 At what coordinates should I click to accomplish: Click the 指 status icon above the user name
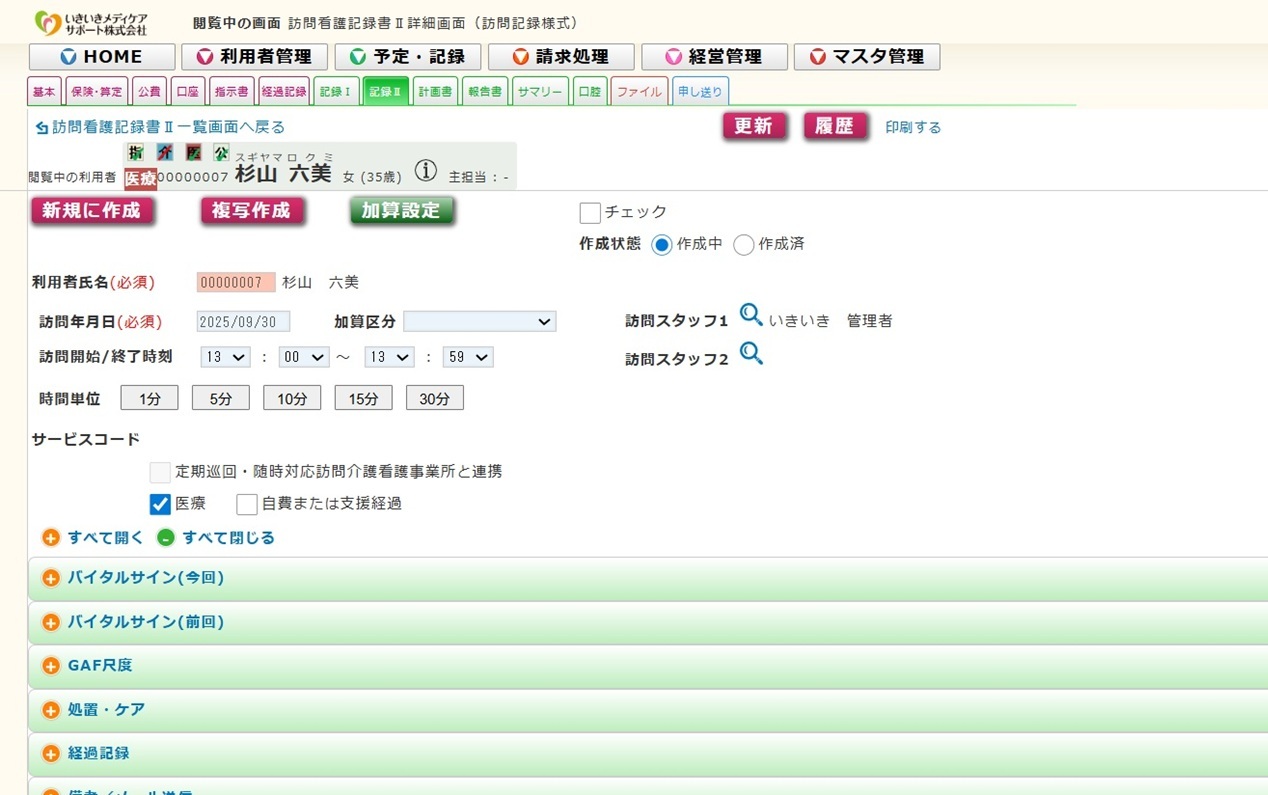(136, 153)
